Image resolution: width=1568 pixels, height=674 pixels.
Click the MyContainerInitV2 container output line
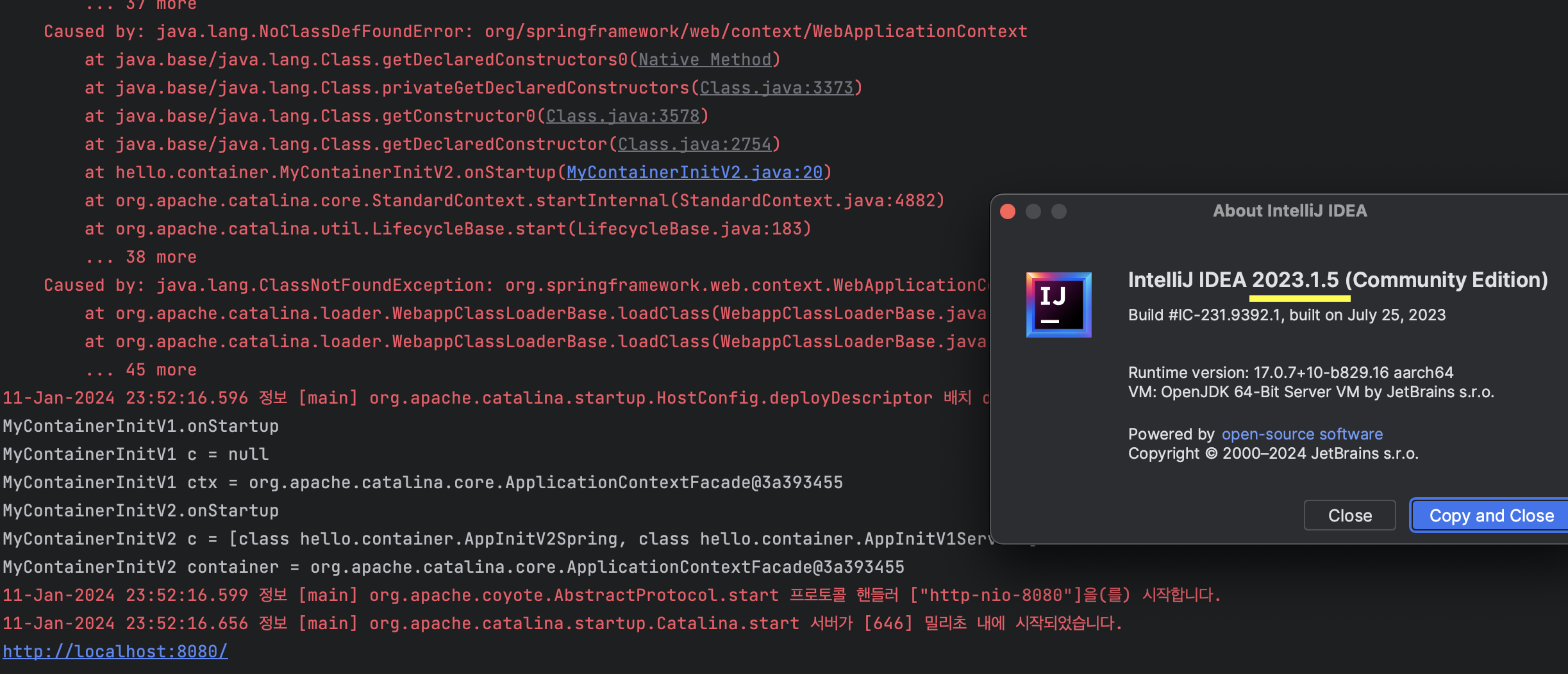[453, 567]
